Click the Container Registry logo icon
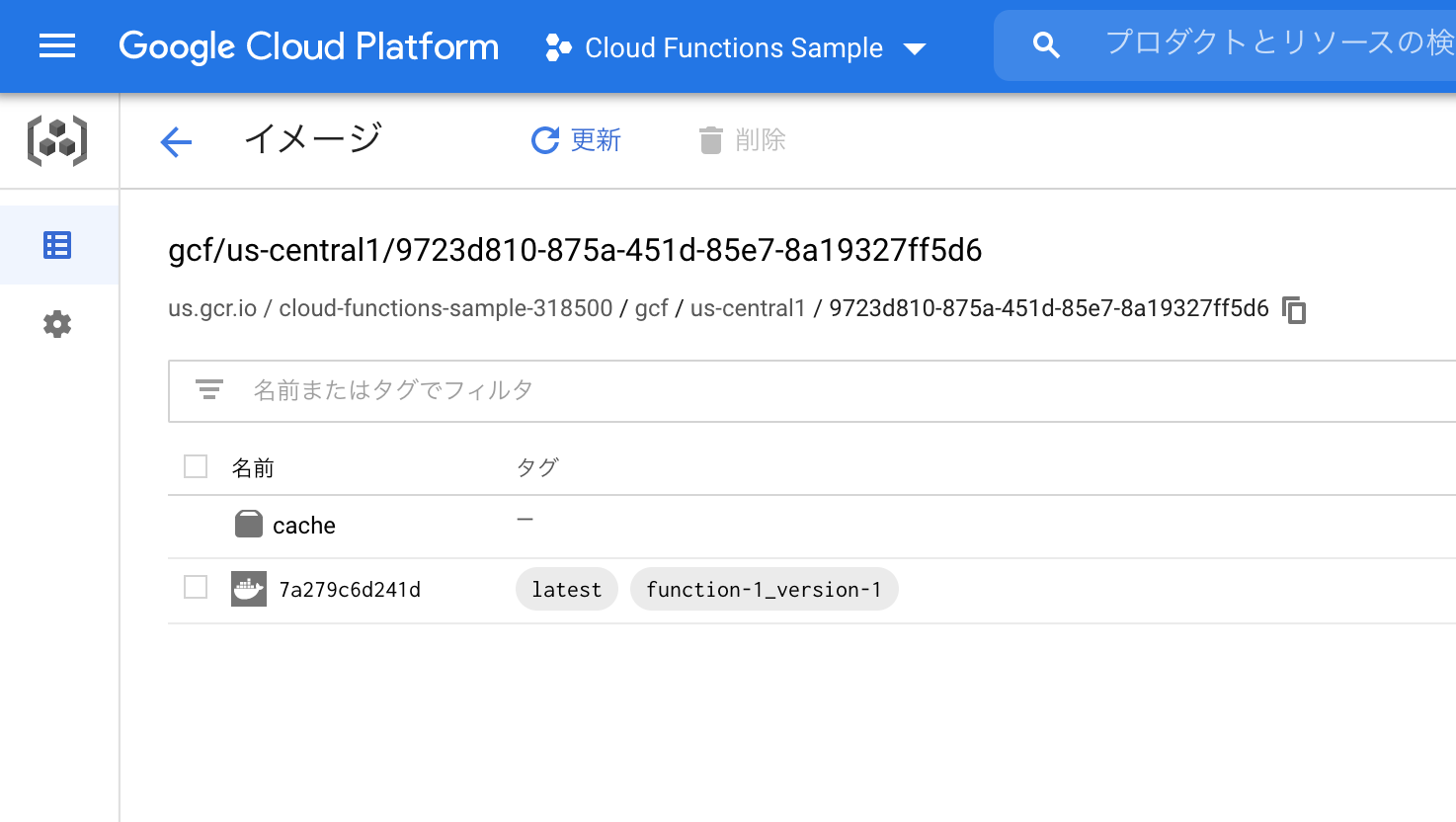 point(59,140)
